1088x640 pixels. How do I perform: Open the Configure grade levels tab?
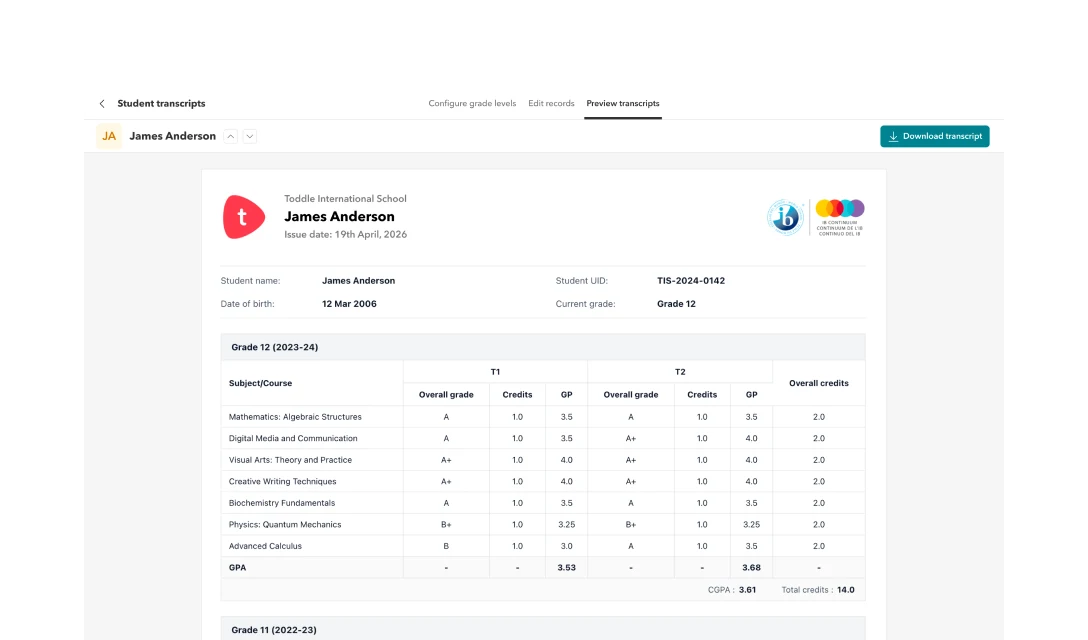(472, 103)
